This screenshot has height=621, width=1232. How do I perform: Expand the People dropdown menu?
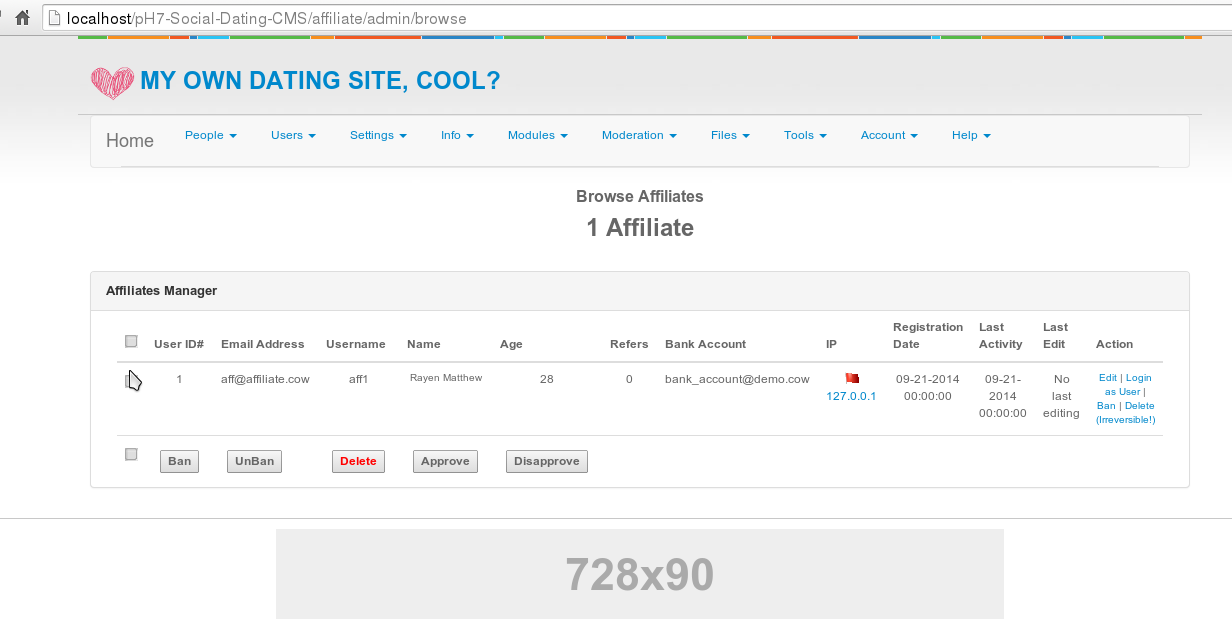(x=211, y=135)
